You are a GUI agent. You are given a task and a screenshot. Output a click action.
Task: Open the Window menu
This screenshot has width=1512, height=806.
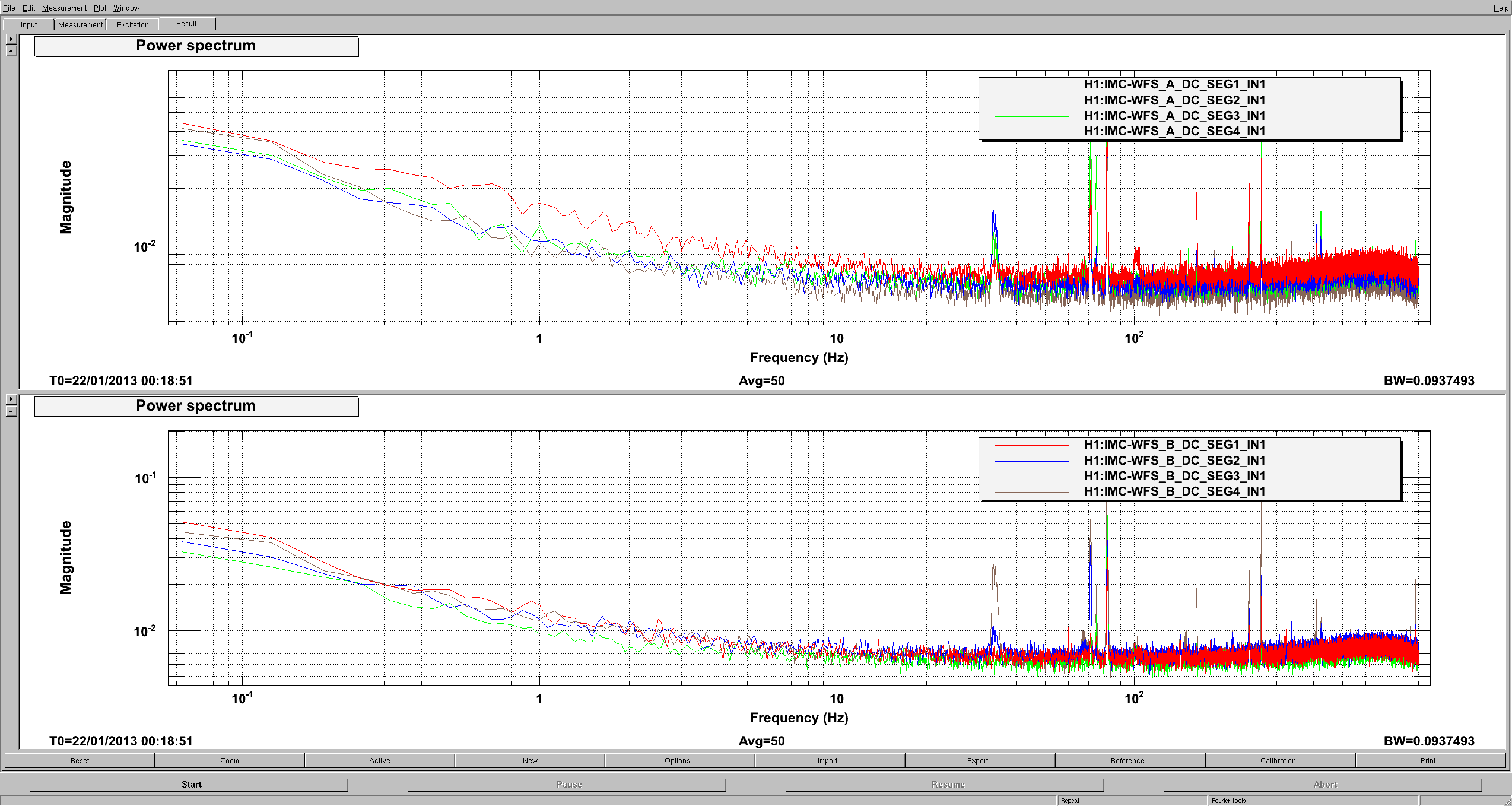pos(126,8)
